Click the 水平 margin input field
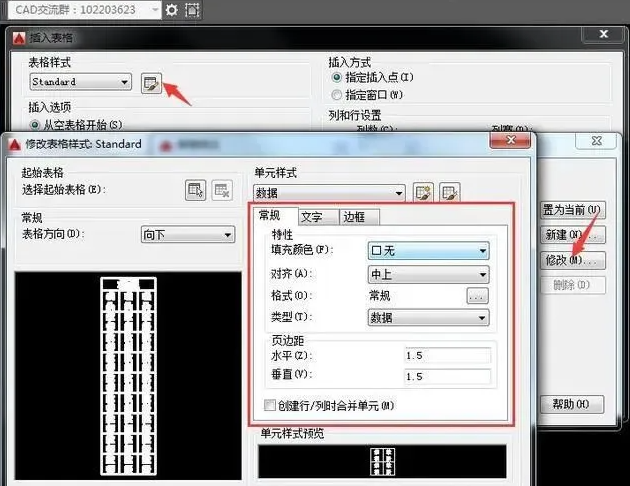 click(x=446, y=355)
